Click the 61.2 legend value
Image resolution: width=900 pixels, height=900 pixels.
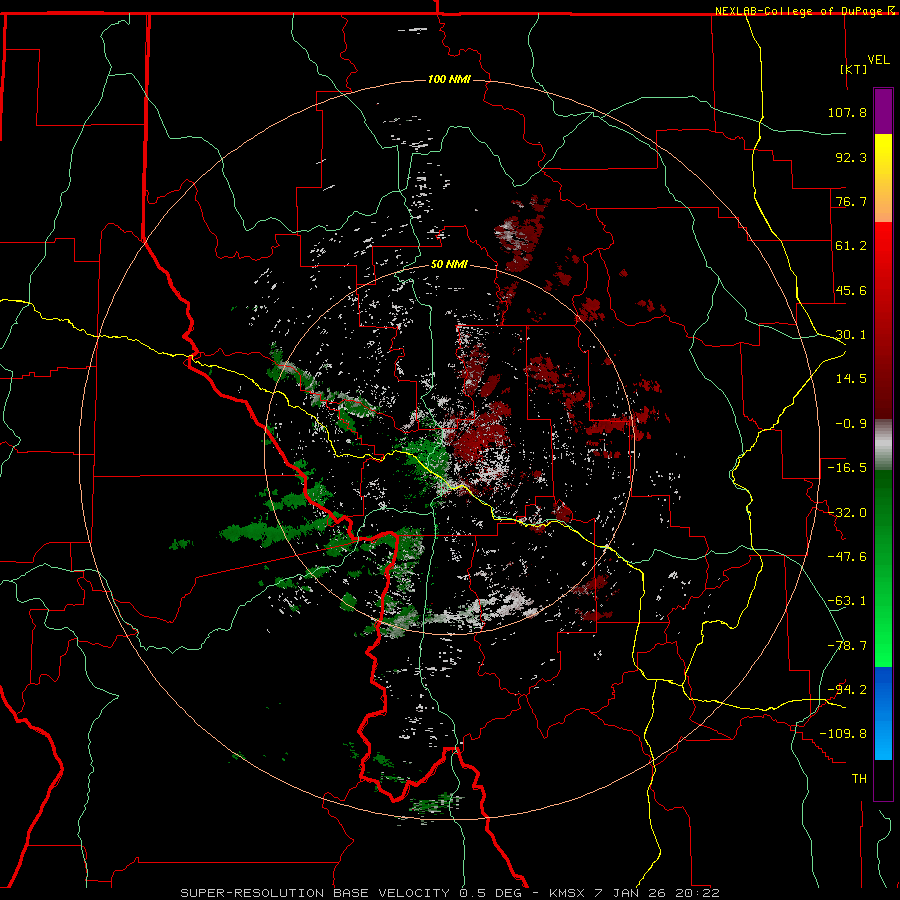pos(851,246)
